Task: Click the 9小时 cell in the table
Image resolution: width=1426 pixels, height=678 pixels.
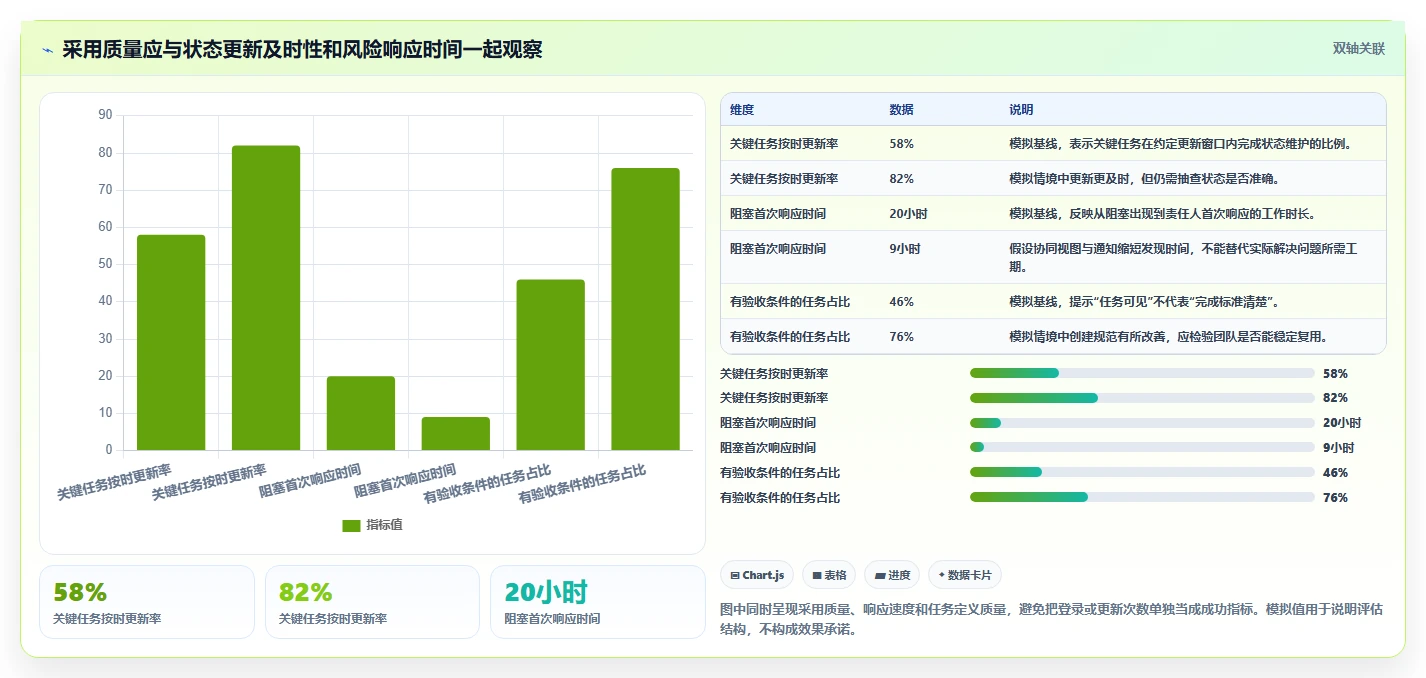Action: point(905,248)
